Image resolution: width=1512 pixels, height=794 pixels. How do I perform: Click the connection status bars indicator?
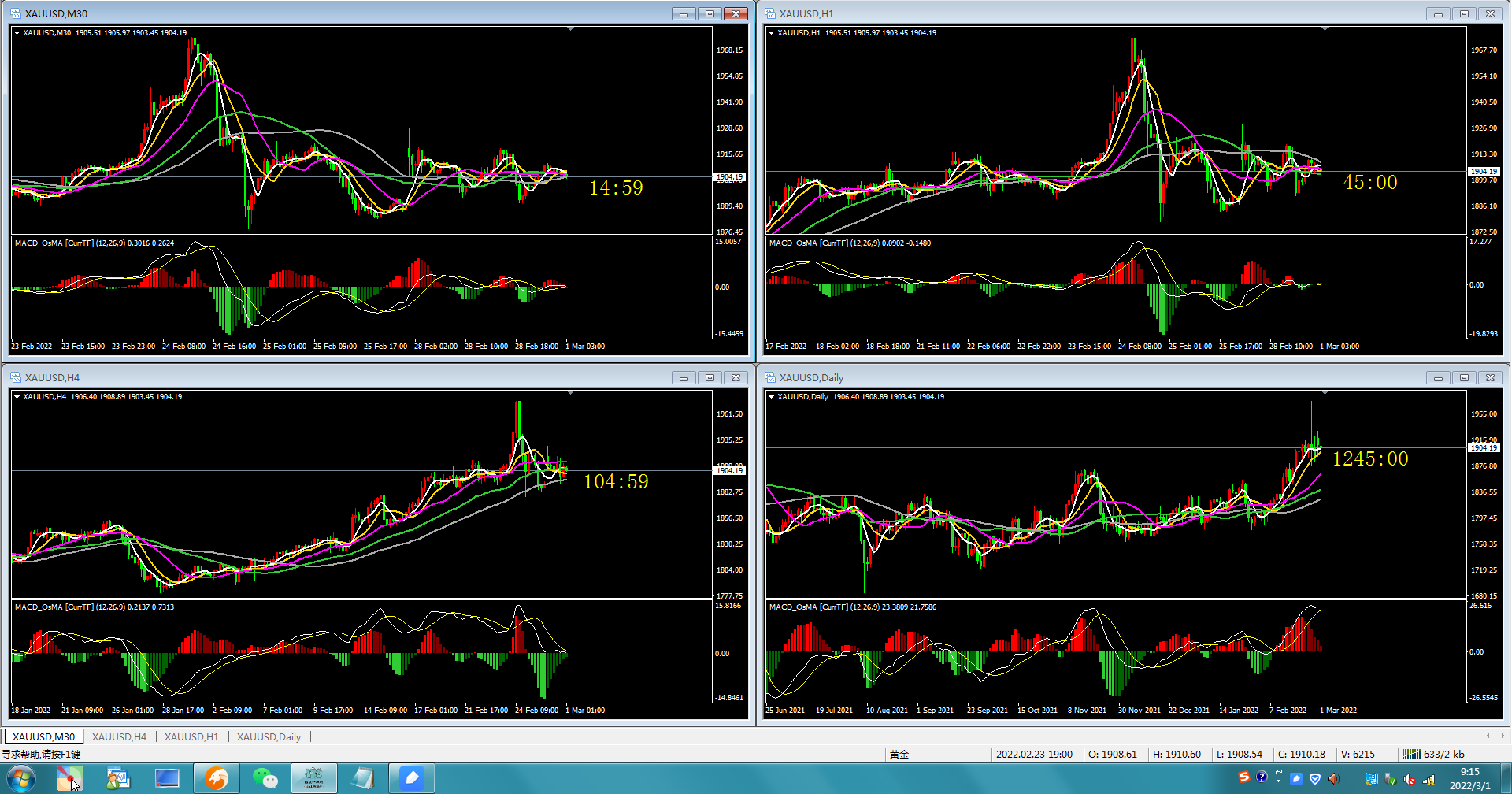[1411, 754]
